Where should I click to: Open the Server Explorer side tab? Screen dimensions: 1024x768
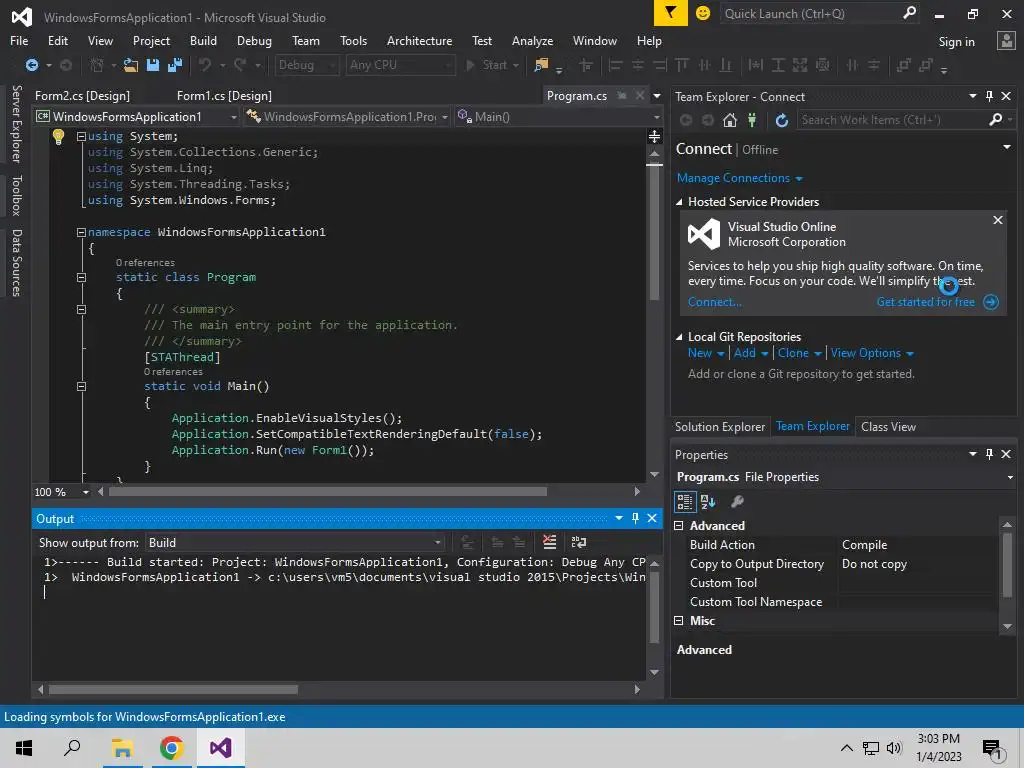[16, 124]
